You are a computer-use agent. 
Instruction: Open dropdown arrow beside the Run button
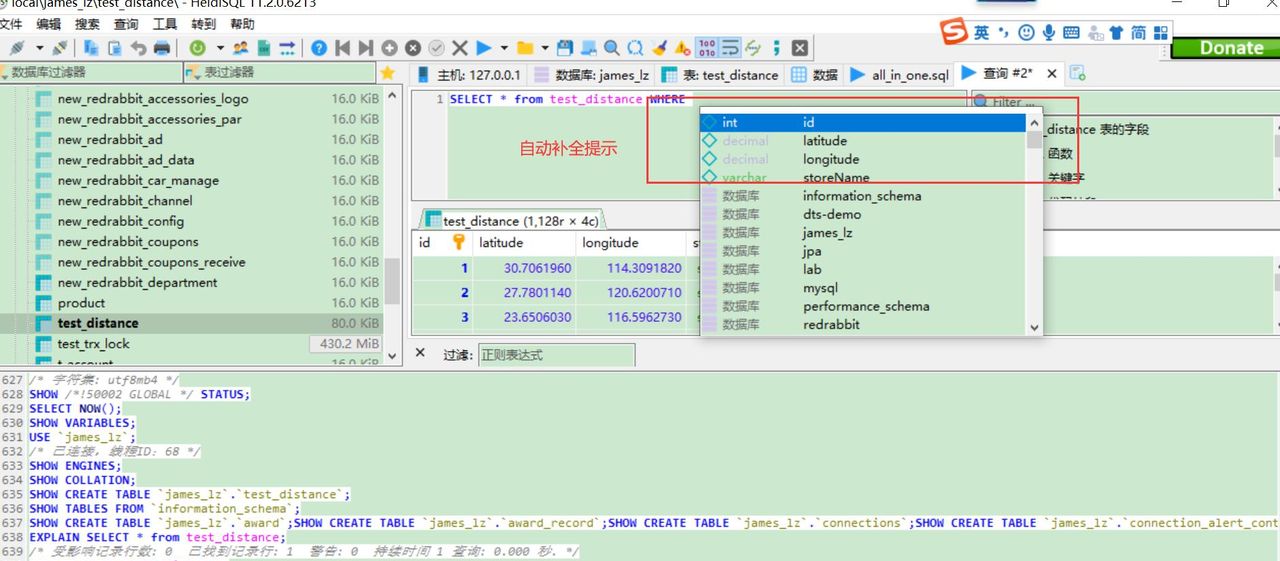click(x=504, y=48)
